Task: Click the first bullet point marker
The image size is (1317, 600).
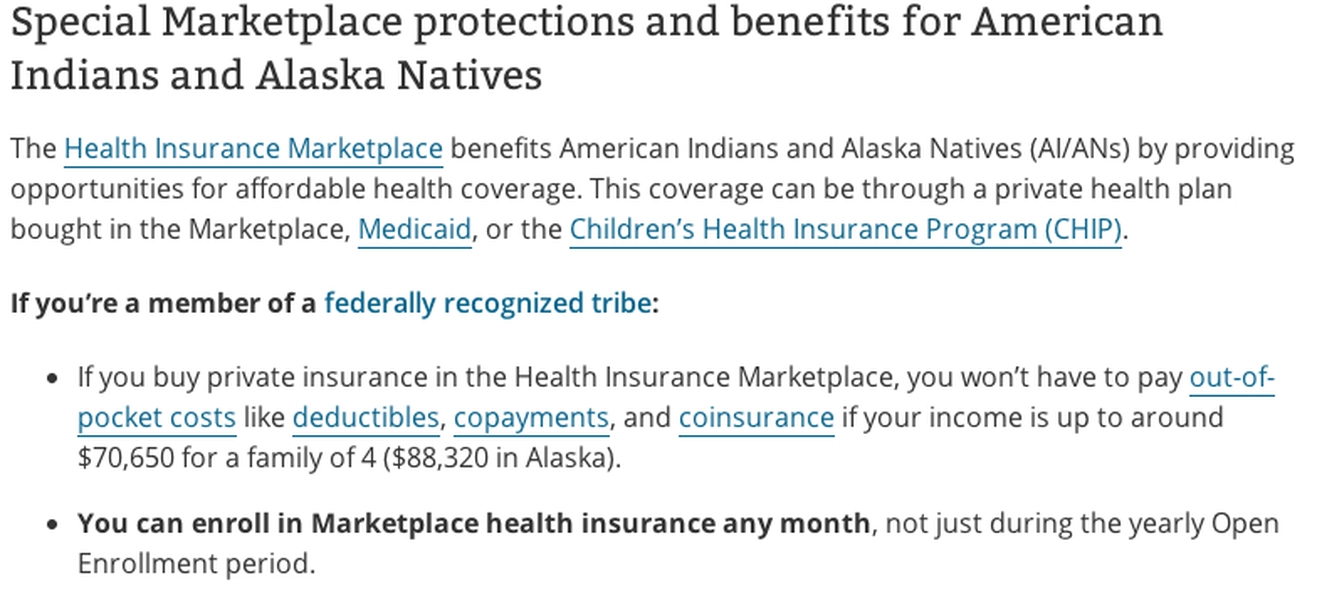Action: pyautogui.click(x=54, y=380)
